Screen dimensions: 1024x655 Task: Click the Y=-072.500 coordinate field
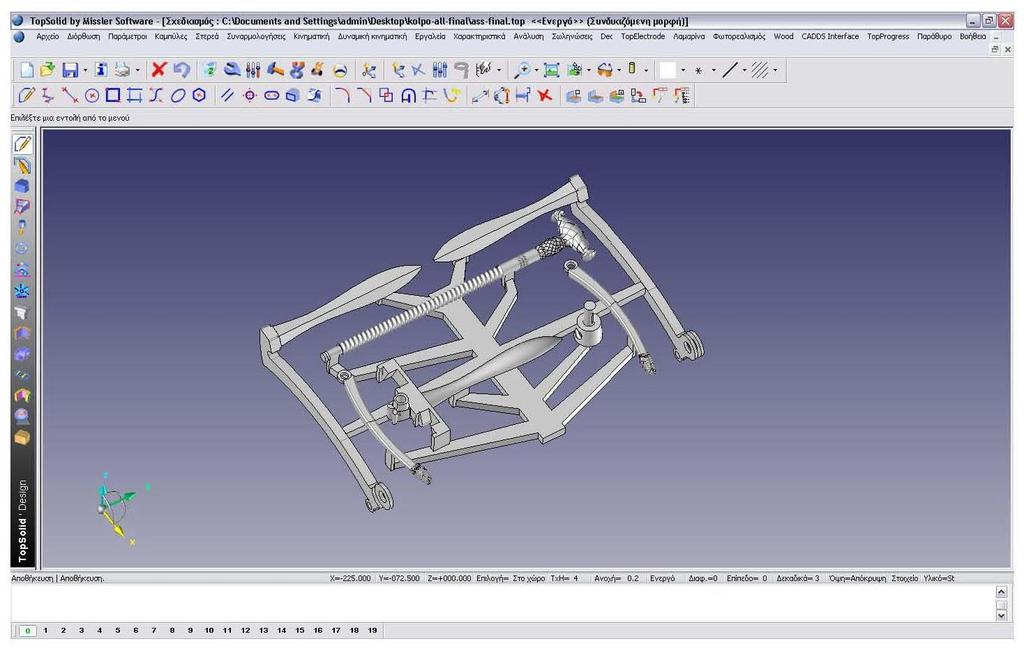399,579
